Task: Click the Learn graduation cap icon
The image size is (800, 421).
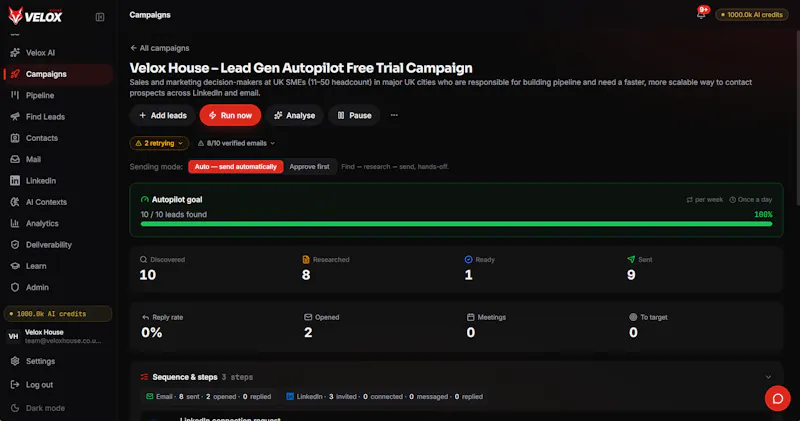Action: coord(15,266)
